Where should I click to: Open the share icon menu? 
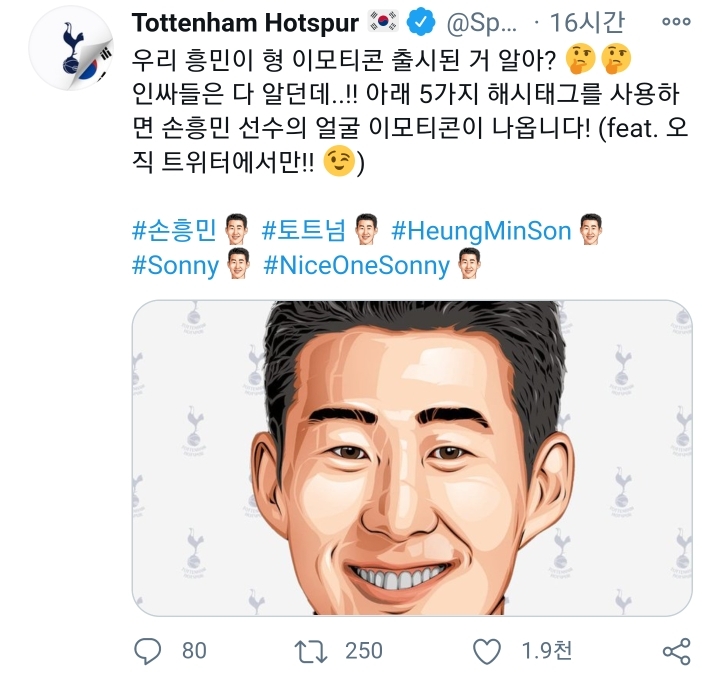pos(676,651)
